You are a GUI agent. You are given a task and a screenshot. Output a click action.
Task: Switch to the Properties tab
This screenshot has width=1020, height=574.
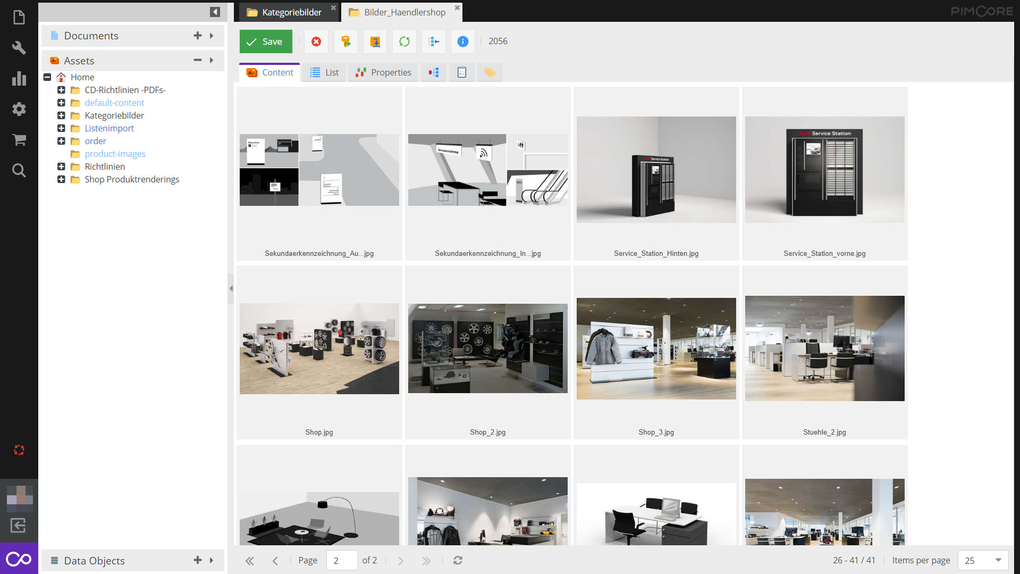click(x=383, y=72)
